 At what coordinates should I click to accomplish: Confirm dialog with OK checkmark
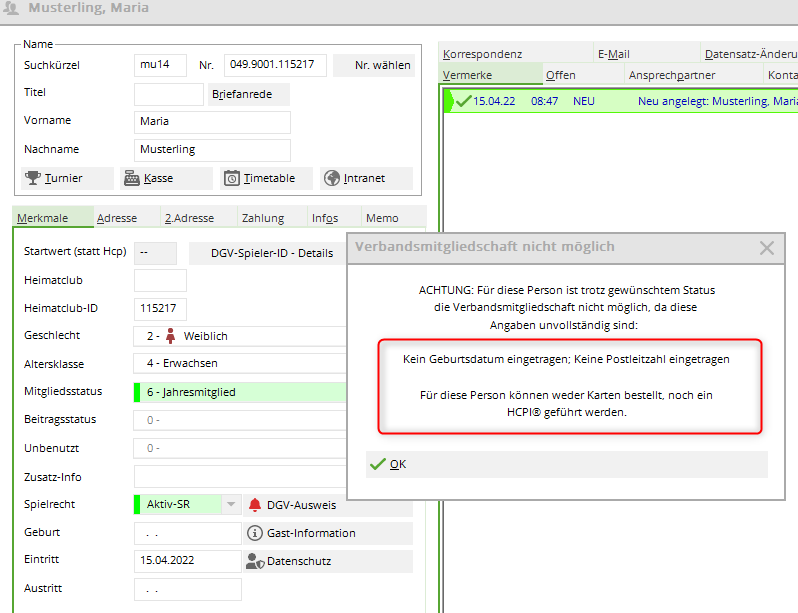(566, 464)
